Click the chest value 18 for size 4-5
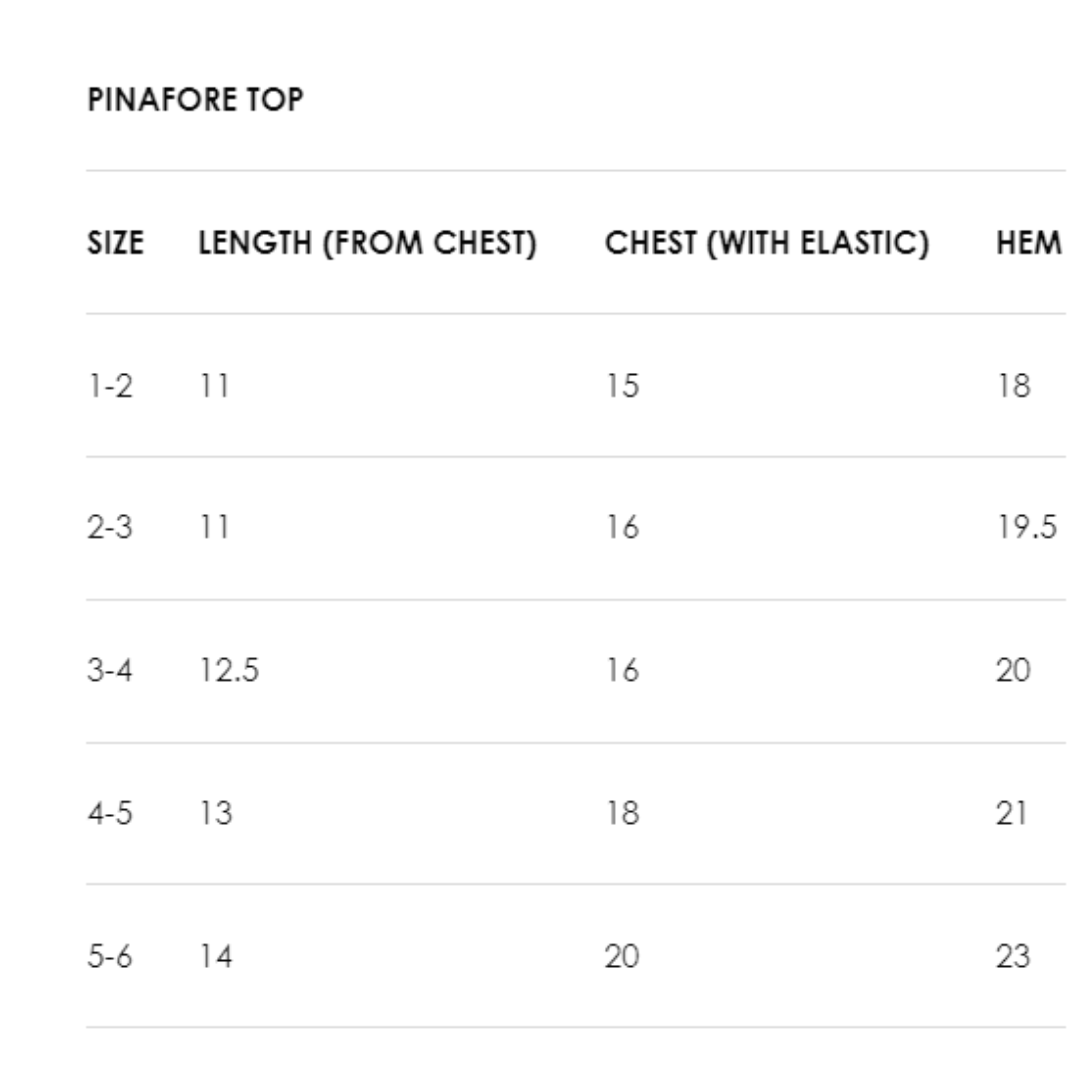Screen dimensions: 1080x1080 (x=621, y=813)
